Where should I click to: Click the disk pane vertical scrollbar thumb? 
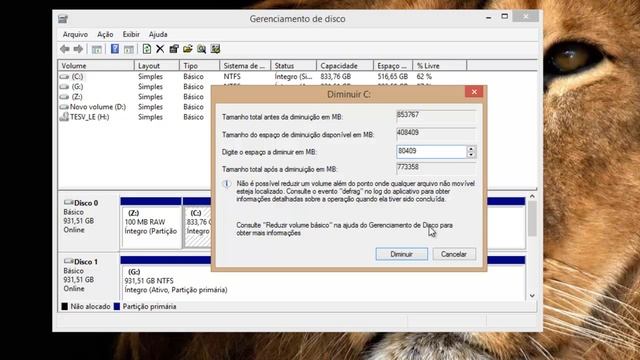(532, 218)
